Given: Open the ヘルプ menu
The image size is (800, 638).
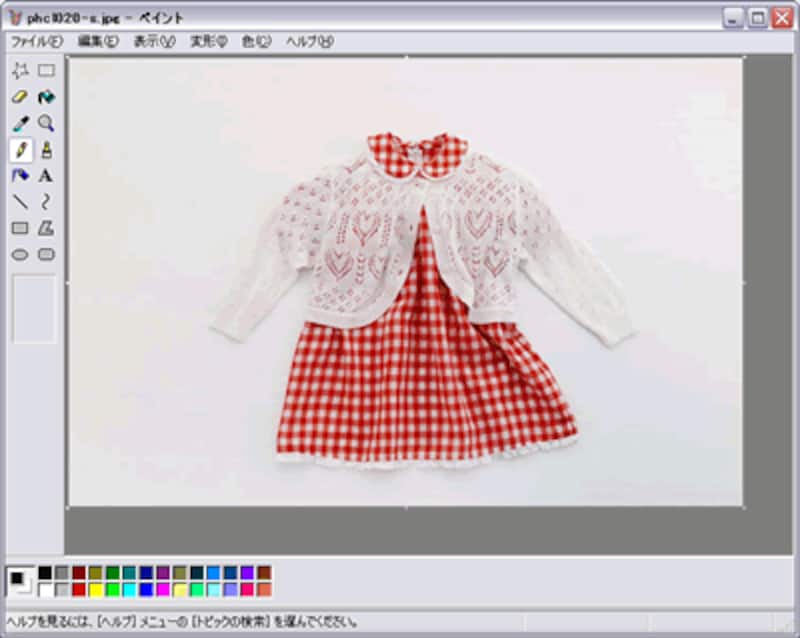Looking at the screenshot, I should 309,41.
